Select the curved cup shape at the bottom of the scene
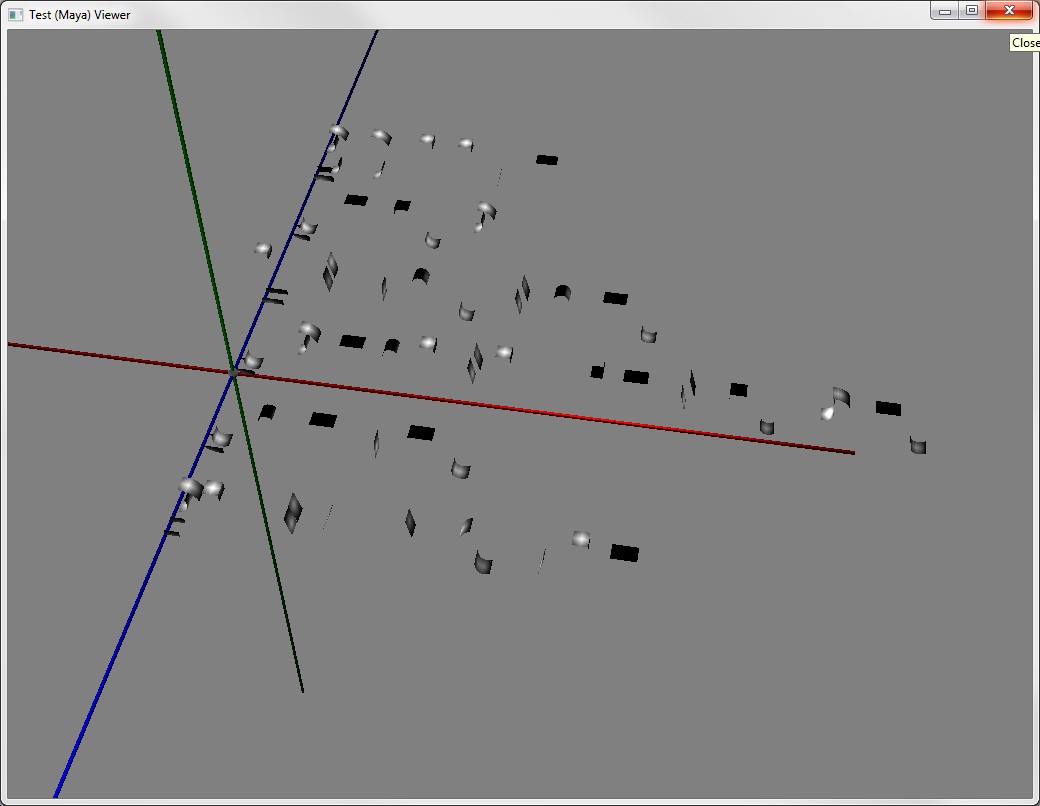This screenshot has width=1040, height=806. (x=483, y=563)
